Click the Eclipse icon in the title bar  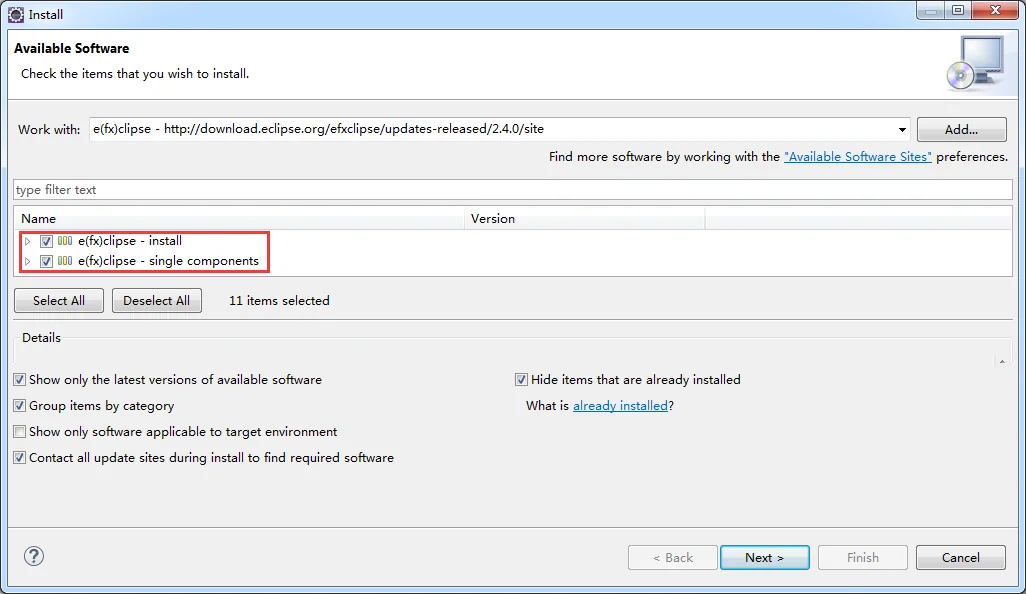point(16,14)
